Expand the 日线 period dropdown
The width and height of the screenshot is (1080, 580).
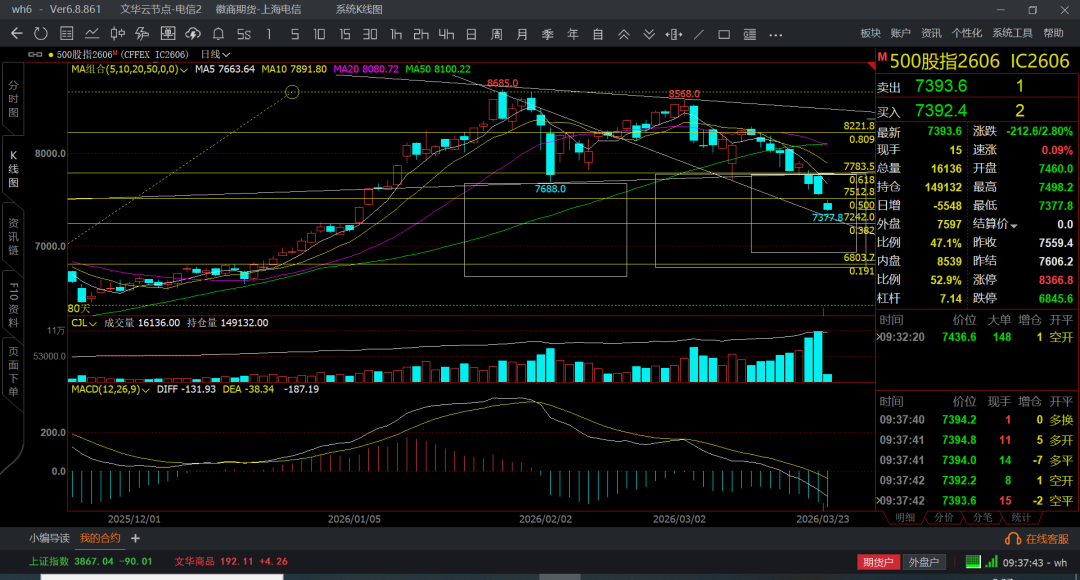coord(215,54)
